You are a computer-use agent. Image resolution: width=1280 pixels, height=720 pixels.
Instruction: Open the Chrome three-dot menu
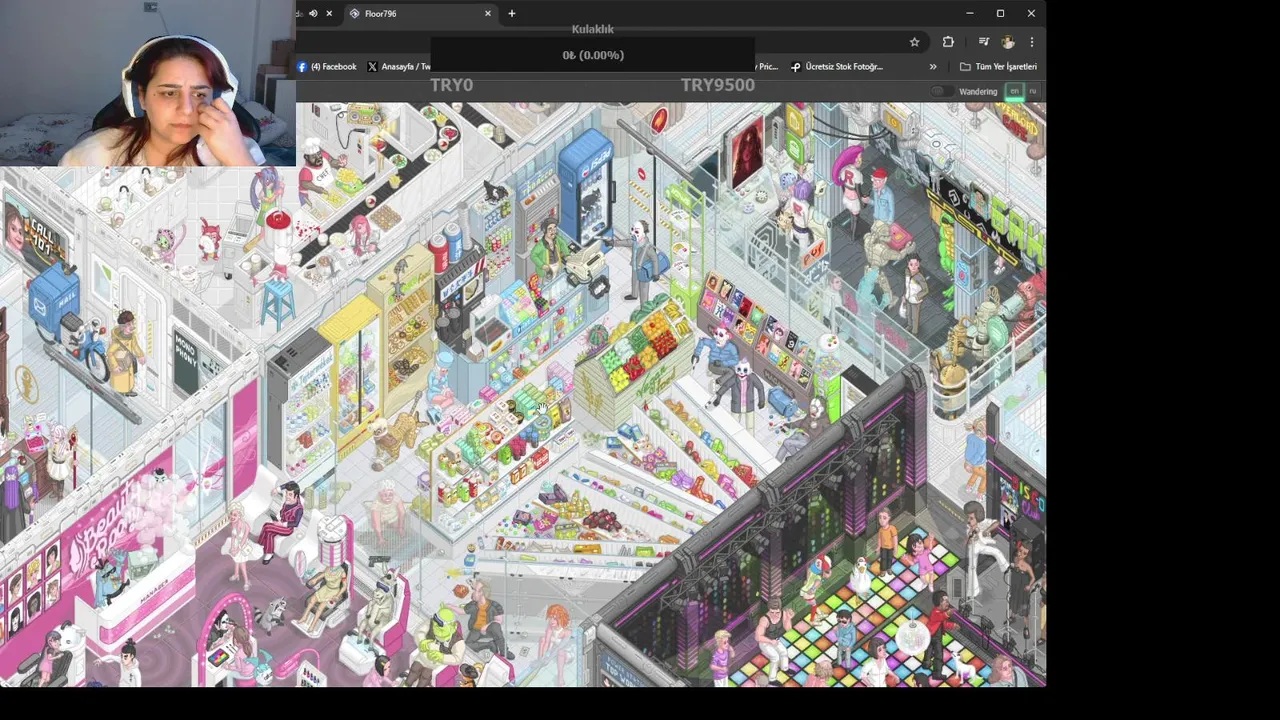1031,42
